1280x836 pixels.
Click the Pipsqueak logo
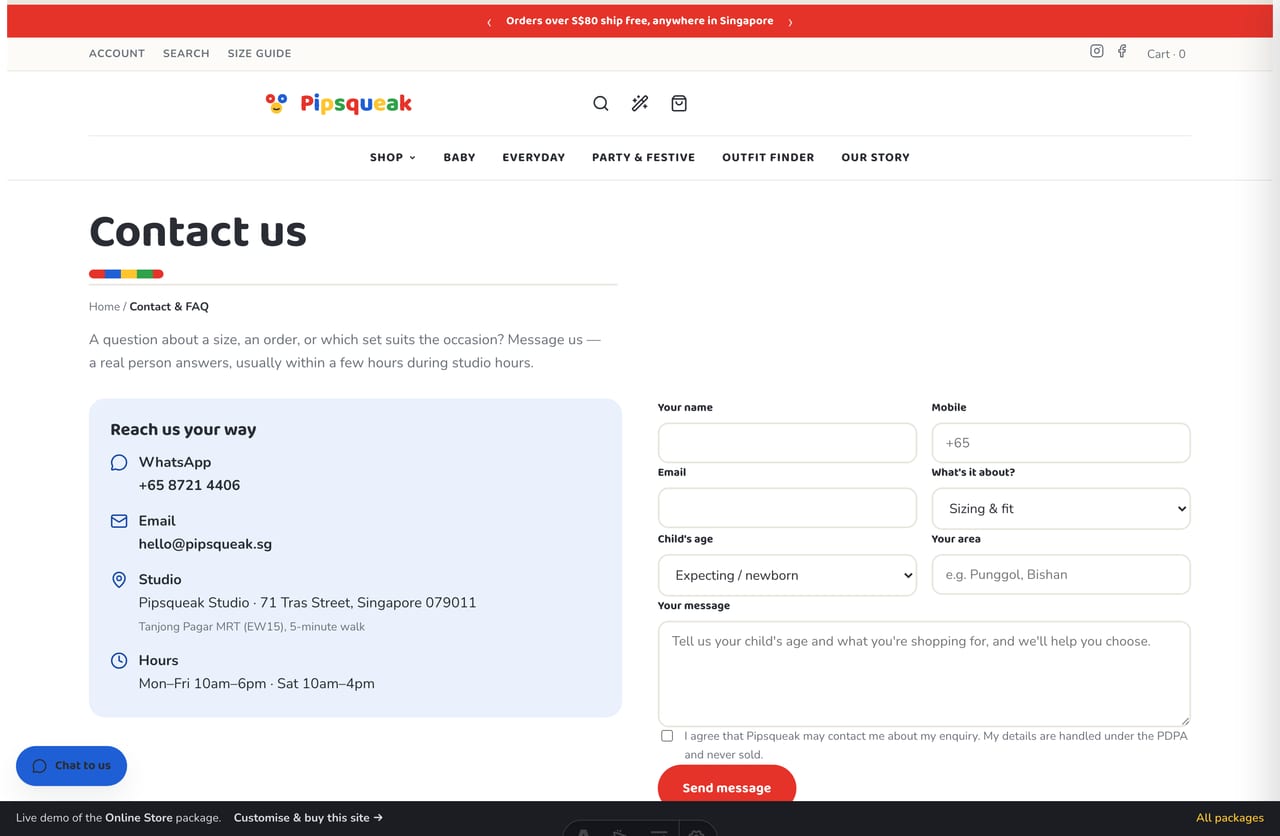pyautogui.click(x=339, y=103)
